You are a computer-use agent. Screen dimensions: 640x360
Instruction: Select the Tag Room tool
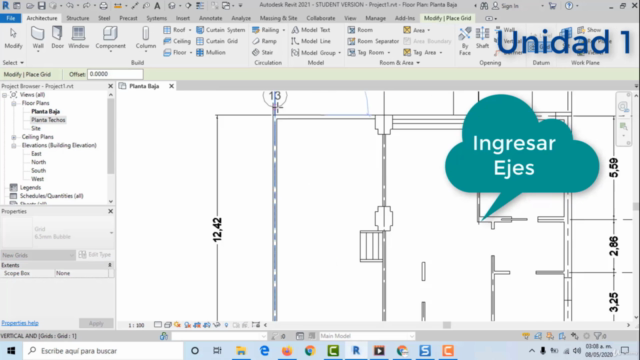tap(369, 53)
